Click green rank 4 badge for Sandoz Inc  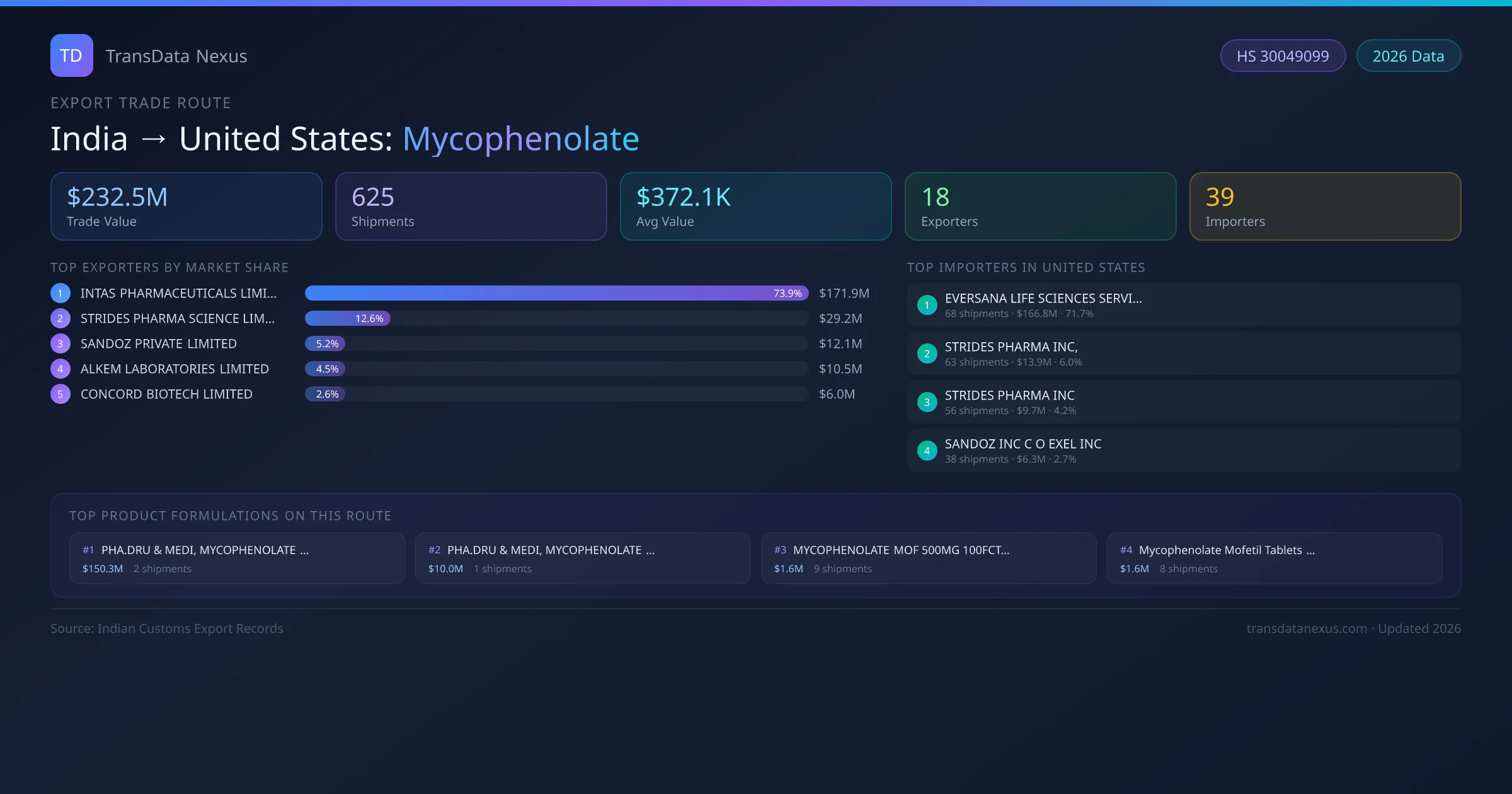point(927,451)
